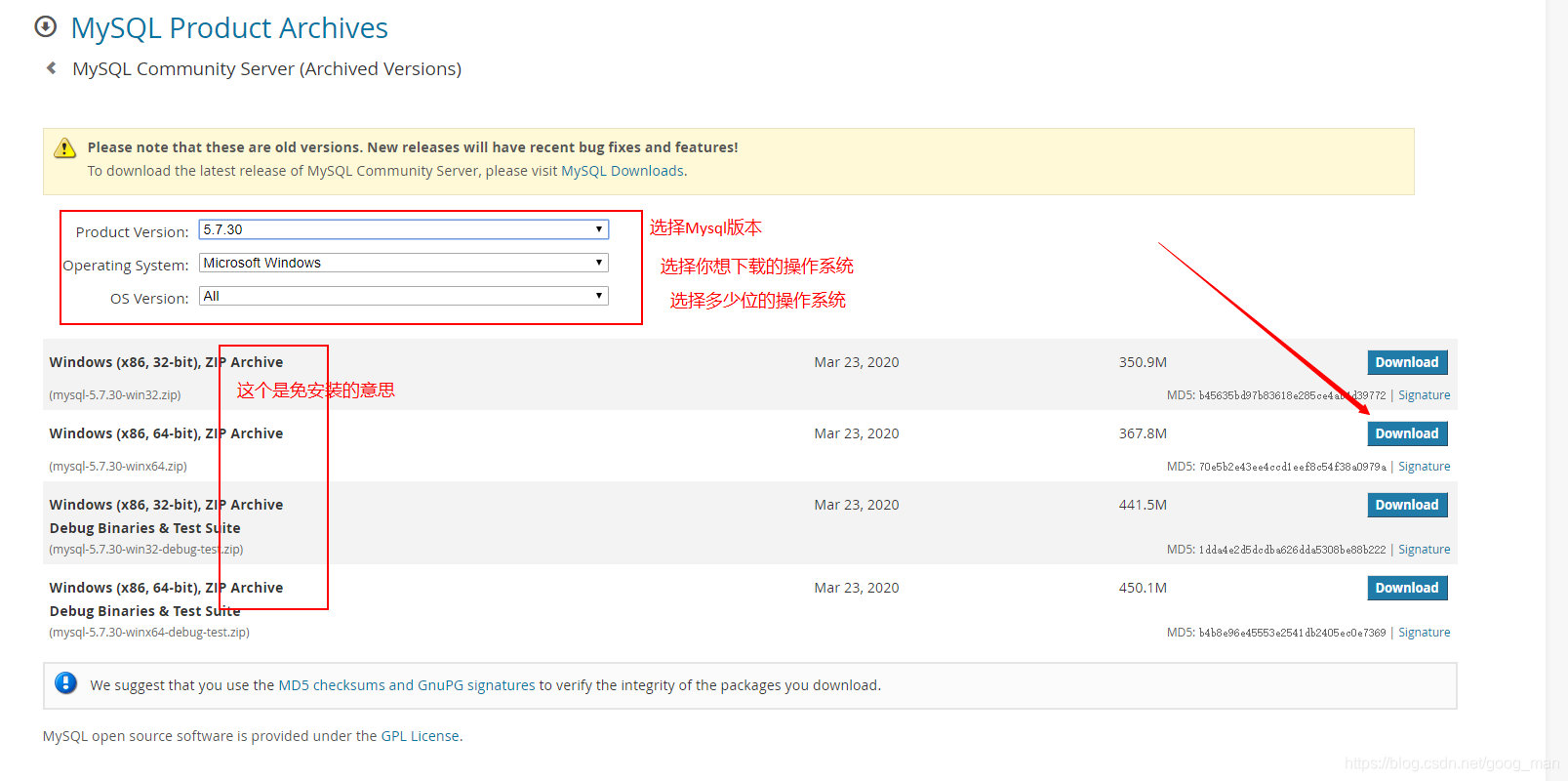This screenshot has width=1568, height=781.
Task: Download 64-bit Debug Binaries 450.1M package
Action: coord(1407,588)
